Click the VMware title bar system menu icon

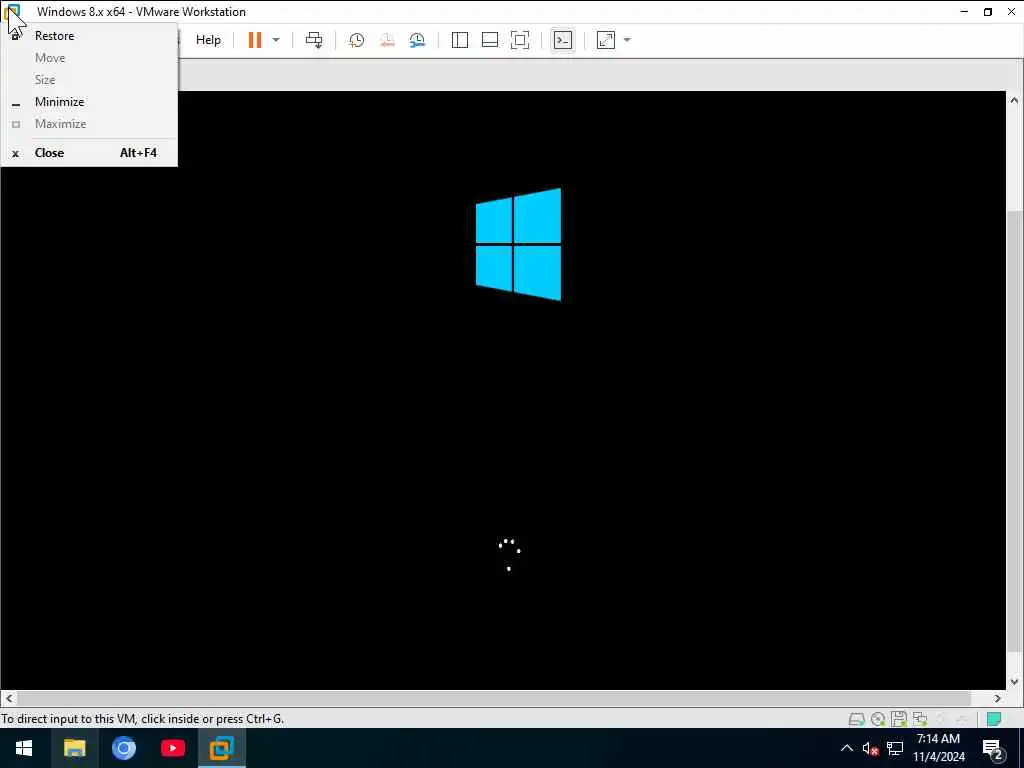[12, 12]
